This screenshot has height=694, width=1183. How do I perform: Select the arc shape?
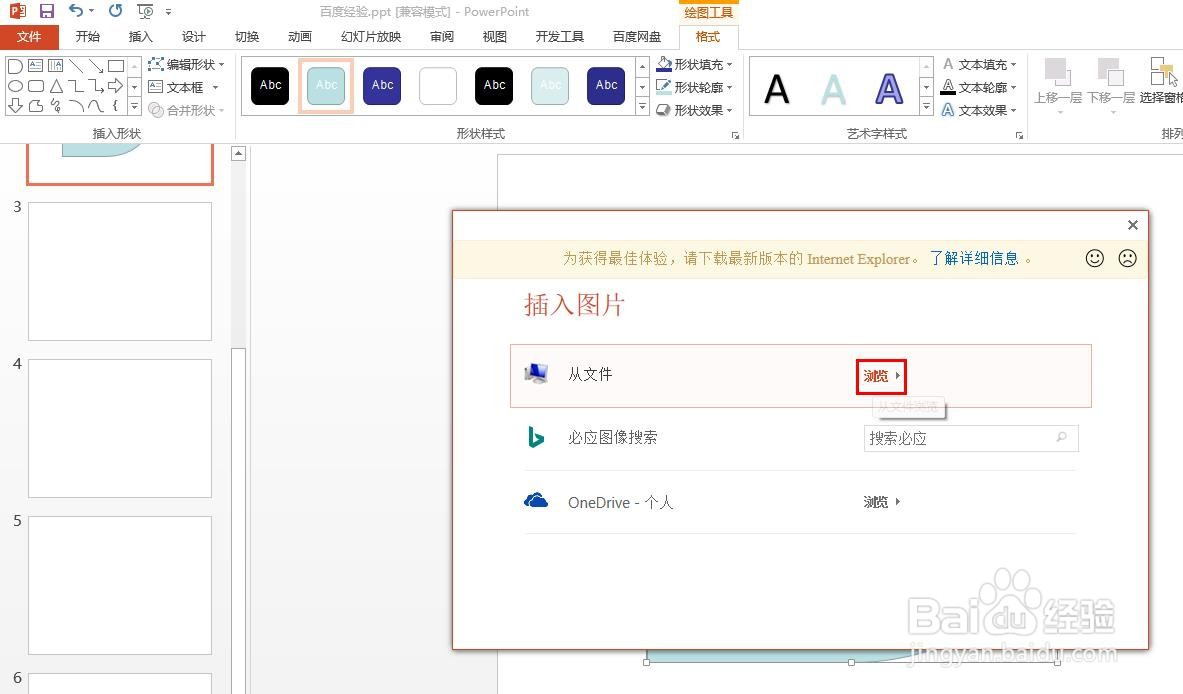tap(75, 106)
